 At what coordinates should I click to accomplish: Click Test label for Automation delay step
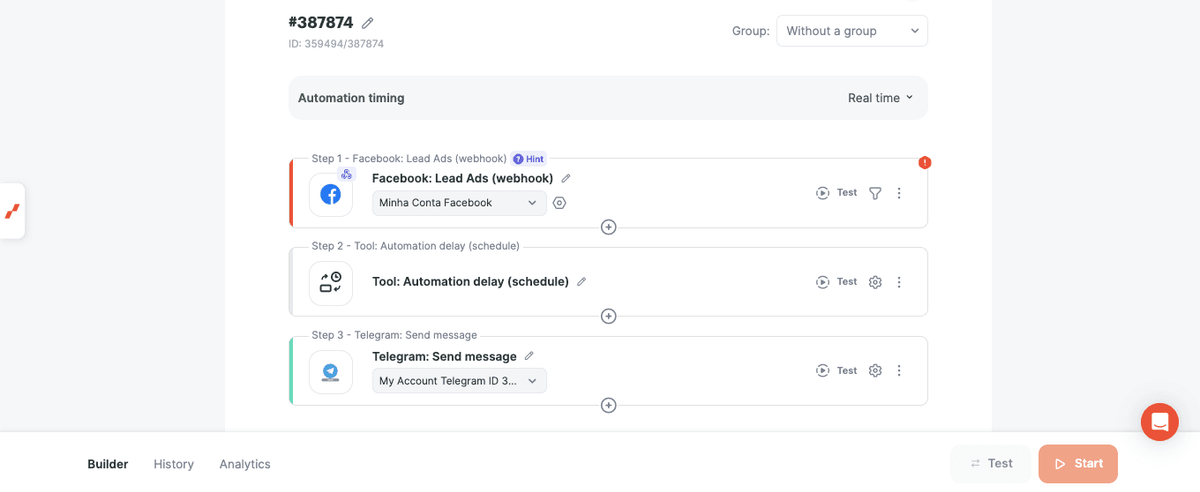click(847, 282)
